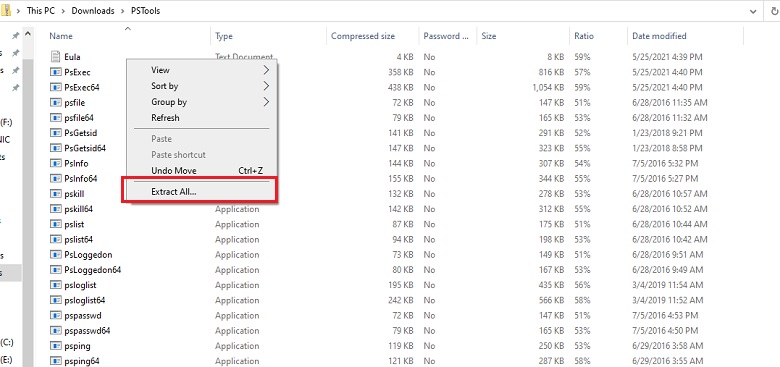Screen dimensions: 780x367
Task: Select the PsGetsid64 application icon
Action: click(x=56, y=148)
